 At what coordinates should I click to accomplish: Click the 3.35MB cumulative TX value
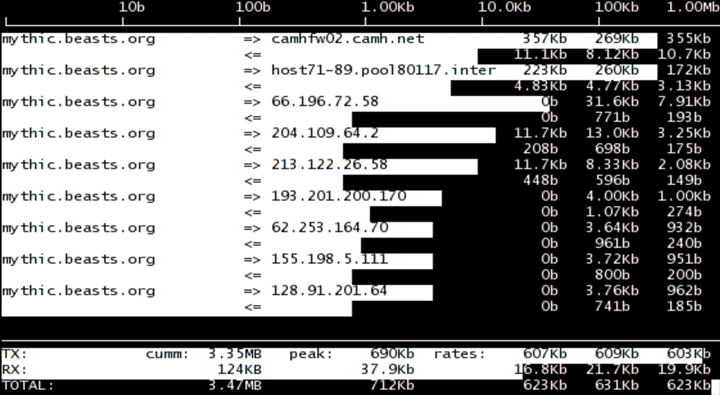click(x=235, y=354)
